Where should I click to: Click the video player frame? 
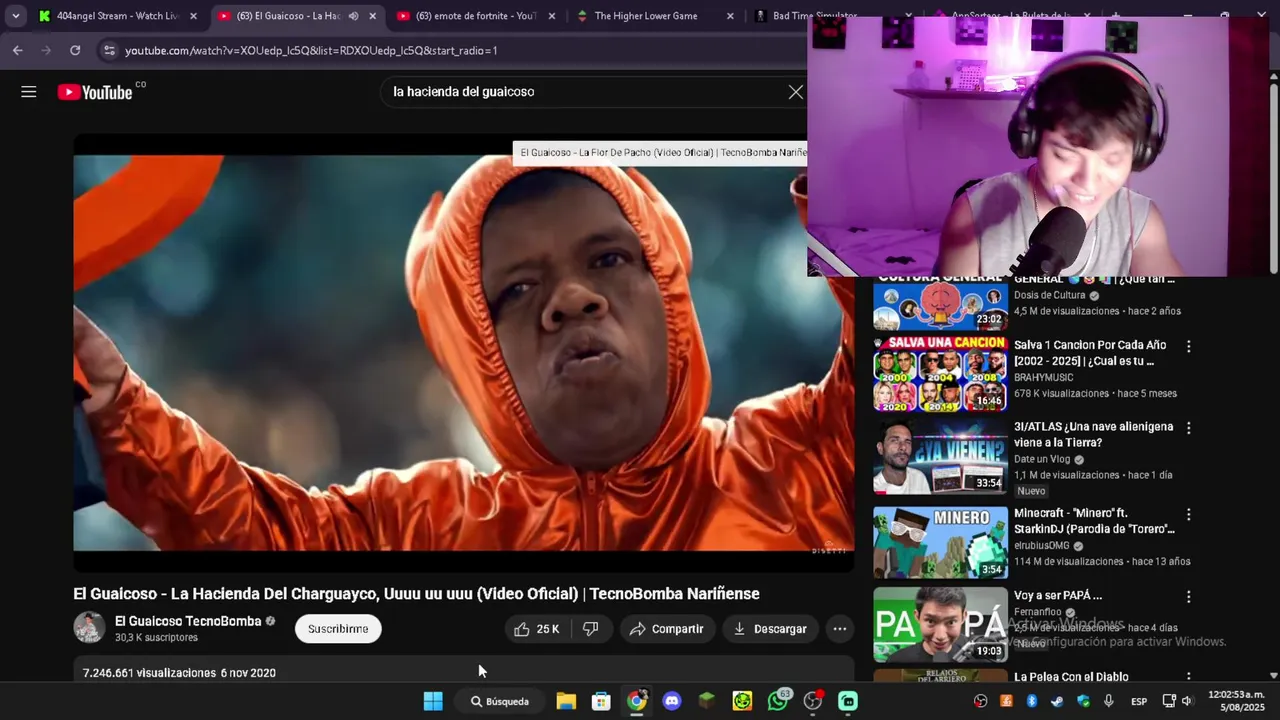464,353
